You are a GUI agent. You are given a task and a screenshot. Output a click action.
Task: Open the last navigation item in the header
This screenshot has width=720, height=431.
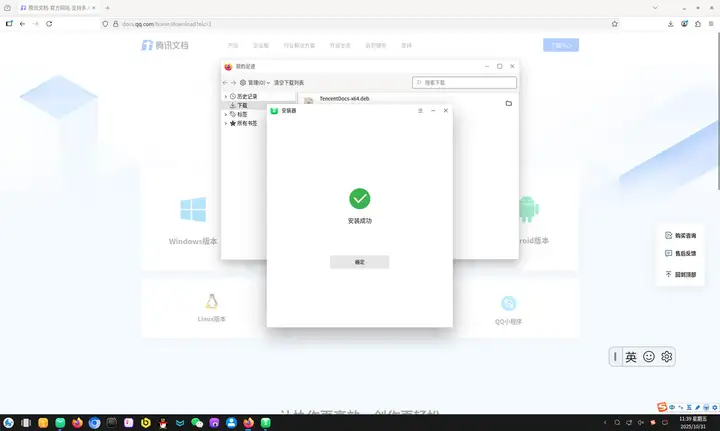click(x=406, y=45)
